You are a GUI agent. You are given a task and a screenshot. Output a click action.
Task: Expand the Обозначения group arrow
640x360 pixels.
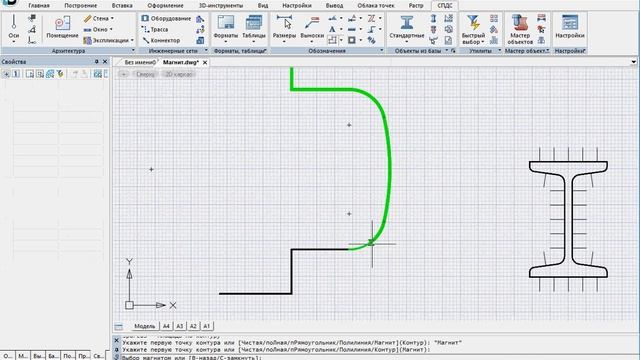click(382, 51)
